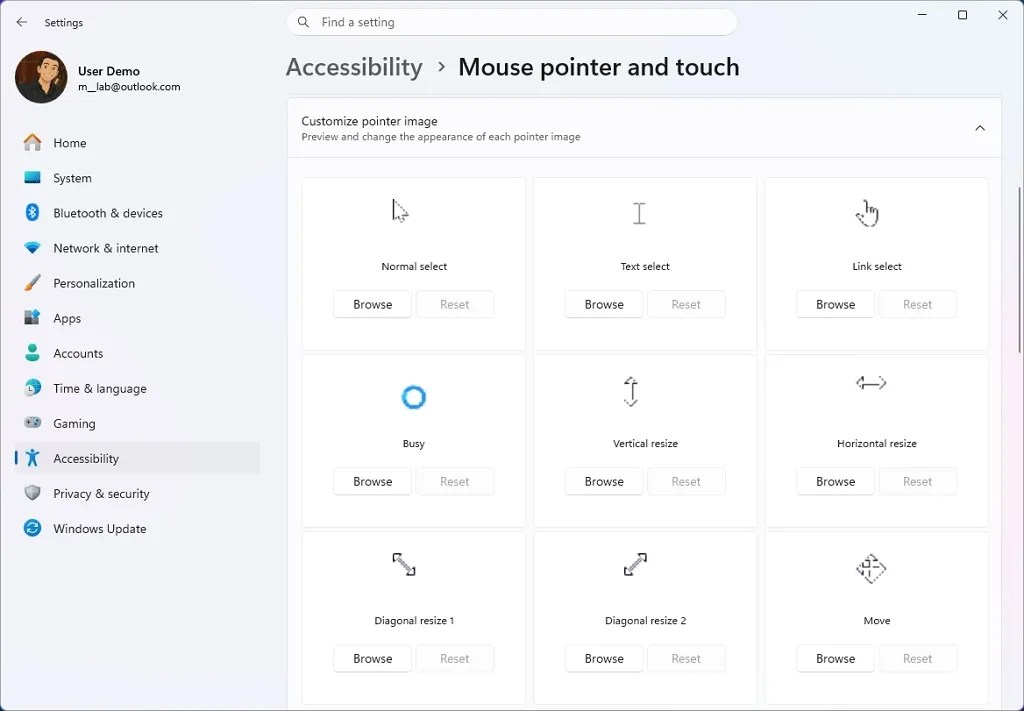
Task: Reset the Move pointer
Action: (x=918, y=658)
